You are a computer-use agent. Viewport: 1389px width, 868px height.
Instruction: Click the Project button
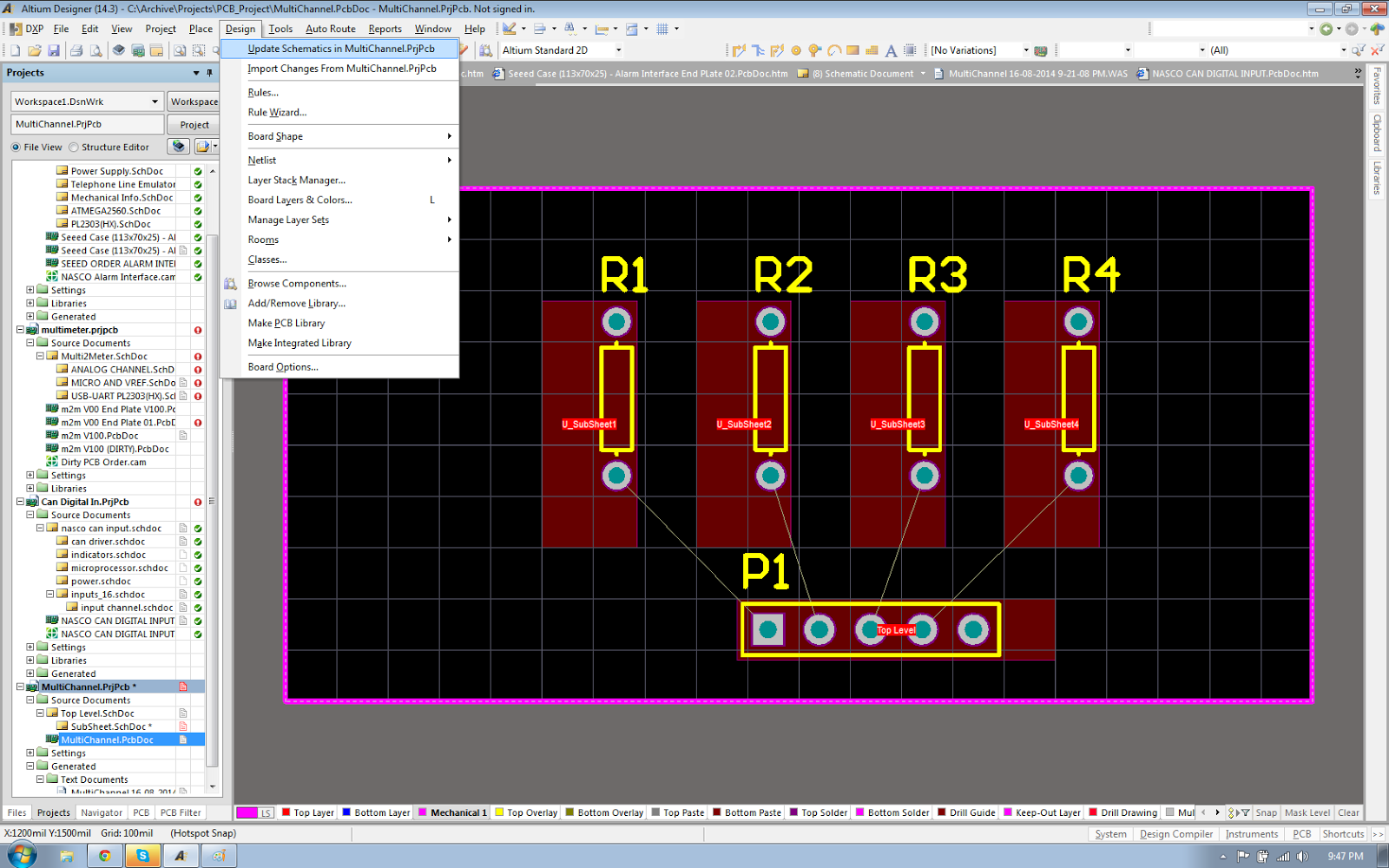point(194,124)
